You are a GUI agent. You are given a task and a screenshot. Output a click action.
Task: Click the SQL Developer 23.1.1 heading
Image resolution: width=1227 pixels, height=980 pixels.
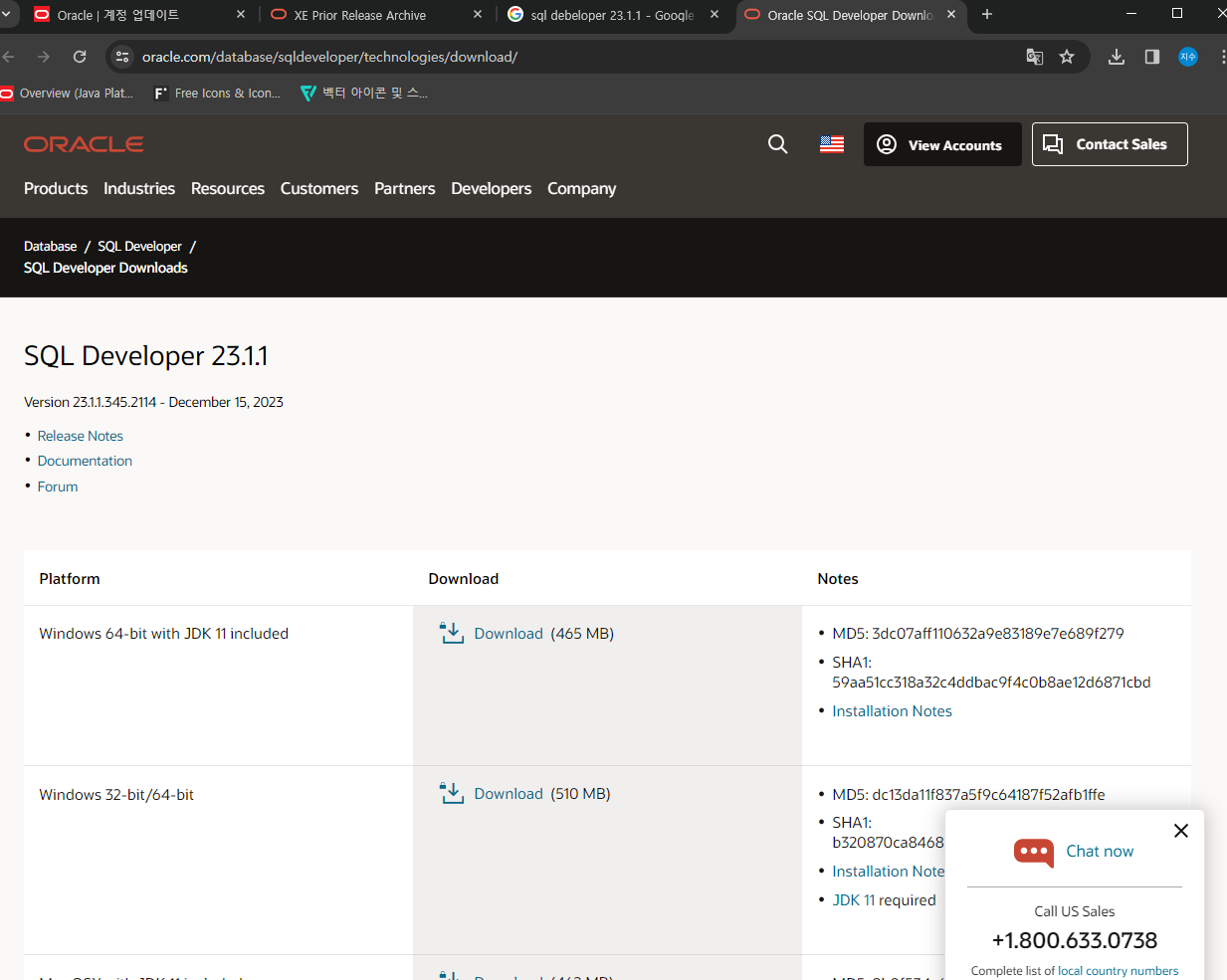[146, 356]
